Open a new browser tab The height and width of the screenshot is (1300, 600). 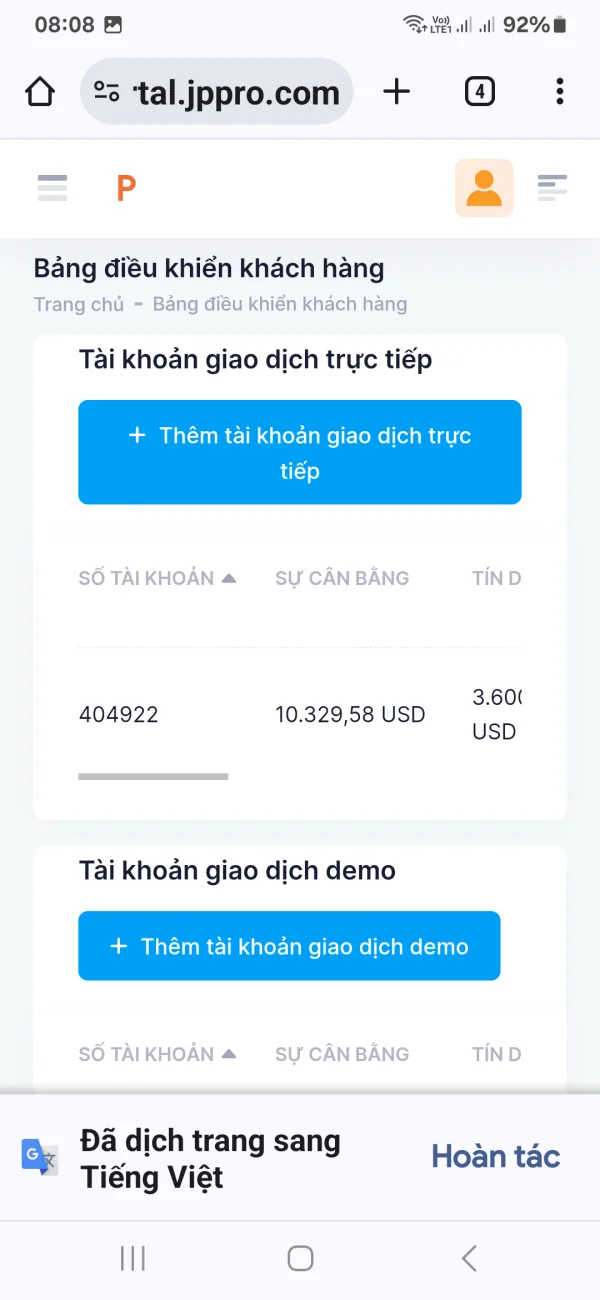(397, 92)
